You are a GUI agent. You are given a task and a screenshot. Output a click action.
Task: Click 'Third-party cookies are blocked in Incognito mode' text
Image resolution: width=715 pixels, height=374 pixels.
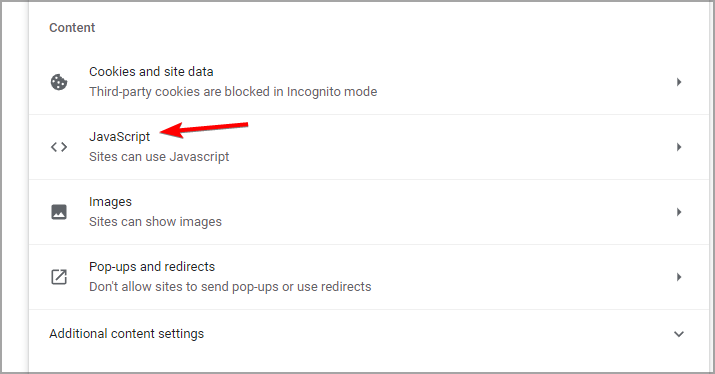click(233, 92)
